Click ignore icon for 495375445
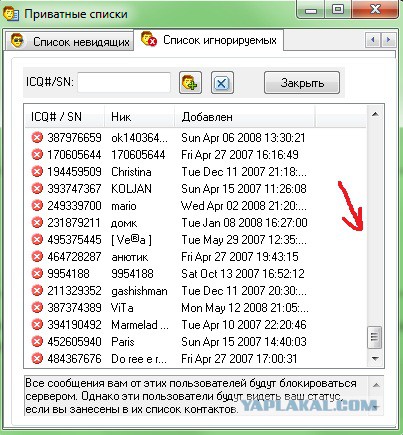403x435 pixels. point(37,239)
